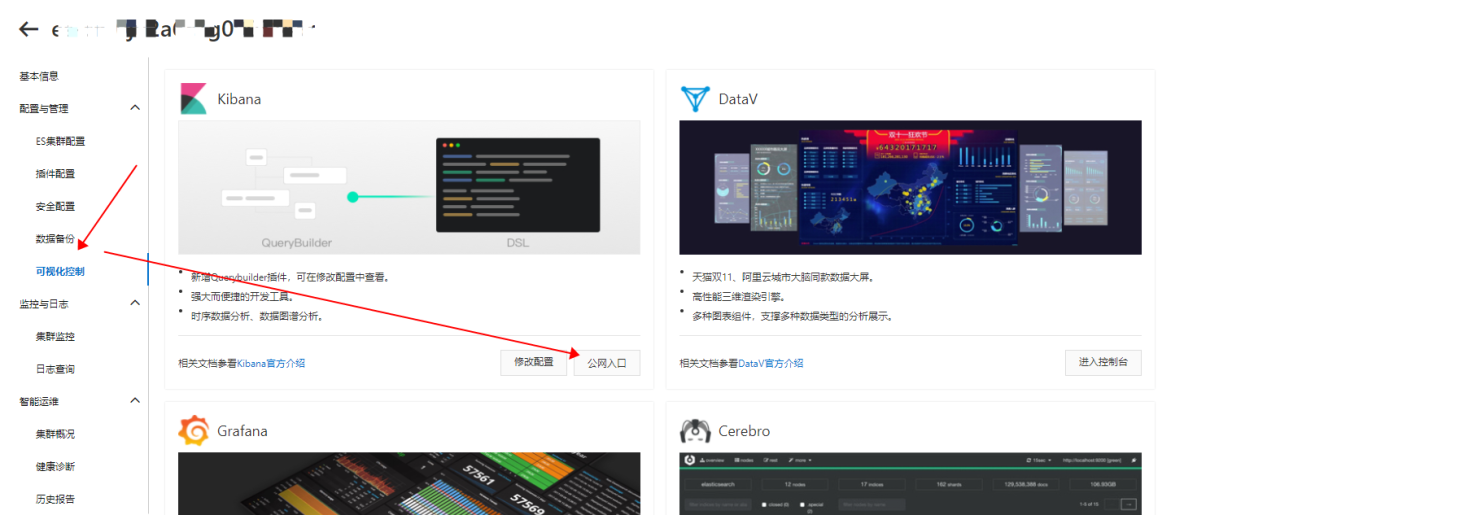Screen dimensions: 1468x515
Task: Select 插件配置 menu item
Action: coord(55,174)
